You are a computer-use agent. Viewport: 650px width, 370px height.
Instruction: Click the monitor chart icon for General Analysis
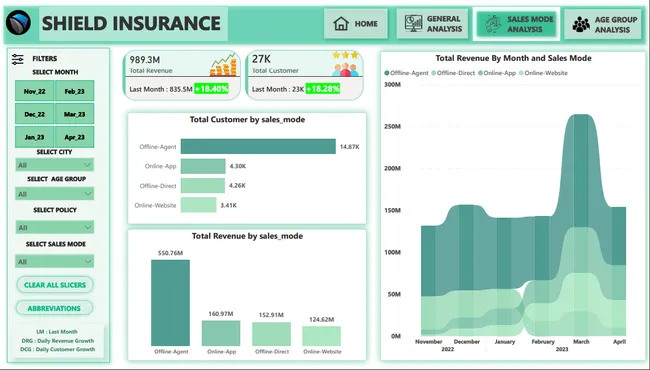[413, 24]
